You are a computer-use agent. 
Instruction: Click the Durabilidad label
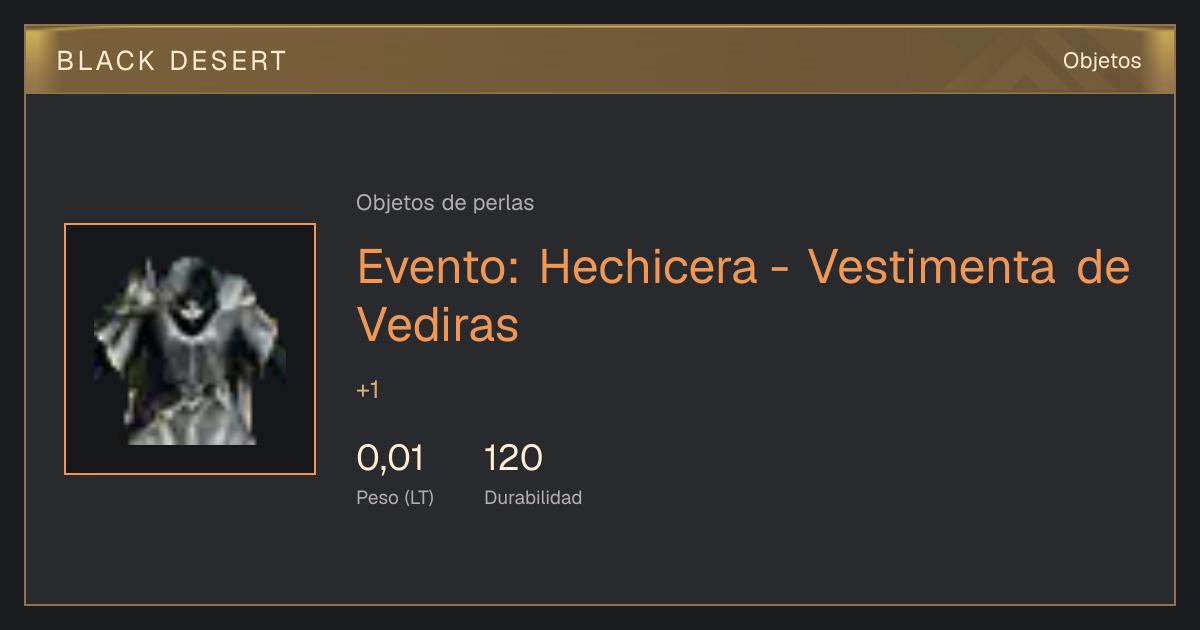(x=533, y=497)
